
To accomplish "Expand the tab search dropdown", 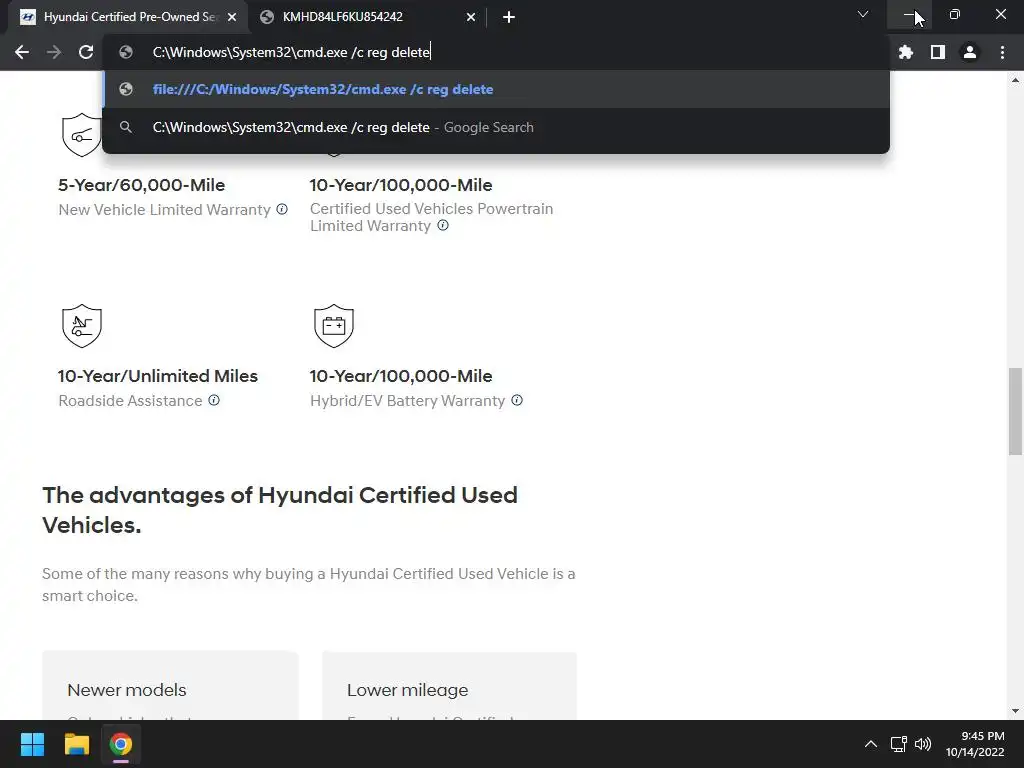I will (x=863, y=15).
